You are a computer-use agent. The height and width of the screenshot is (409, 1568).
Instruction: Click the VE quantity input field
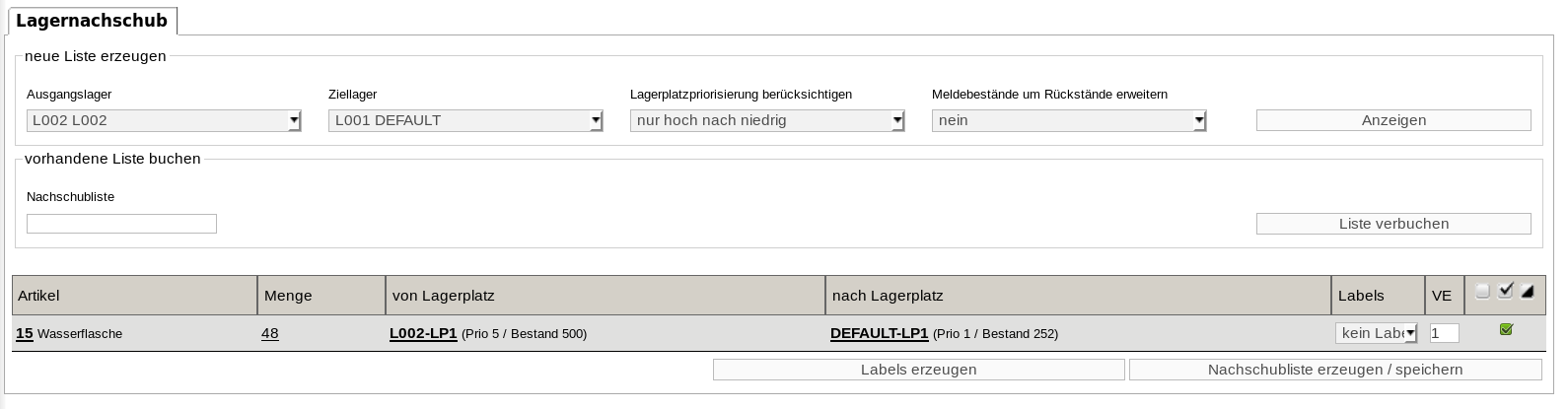coord(1444,333)
